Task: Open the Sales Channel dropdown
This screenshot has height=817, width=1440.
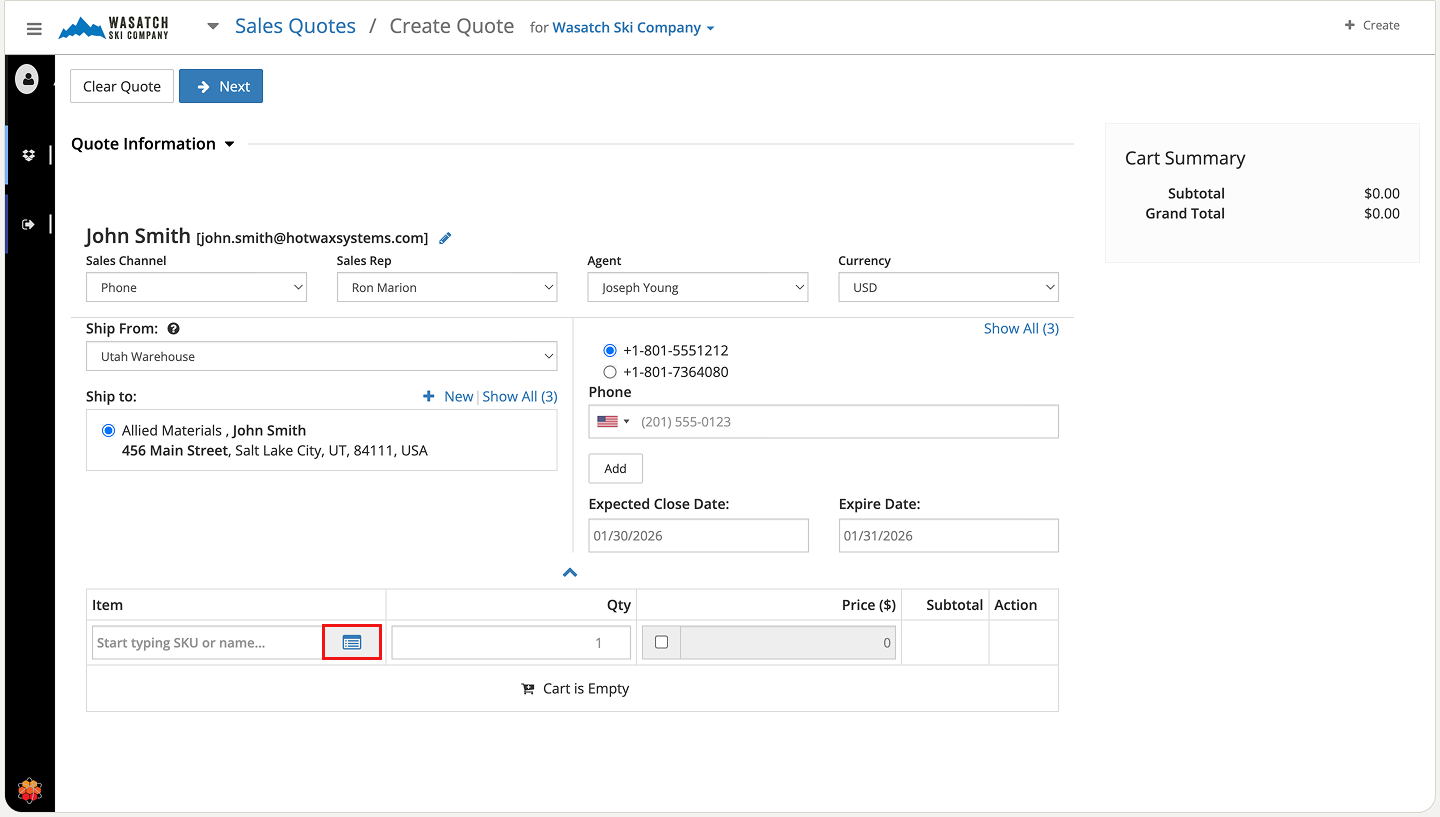Action: pyautogui.click(x=196, y=288)
